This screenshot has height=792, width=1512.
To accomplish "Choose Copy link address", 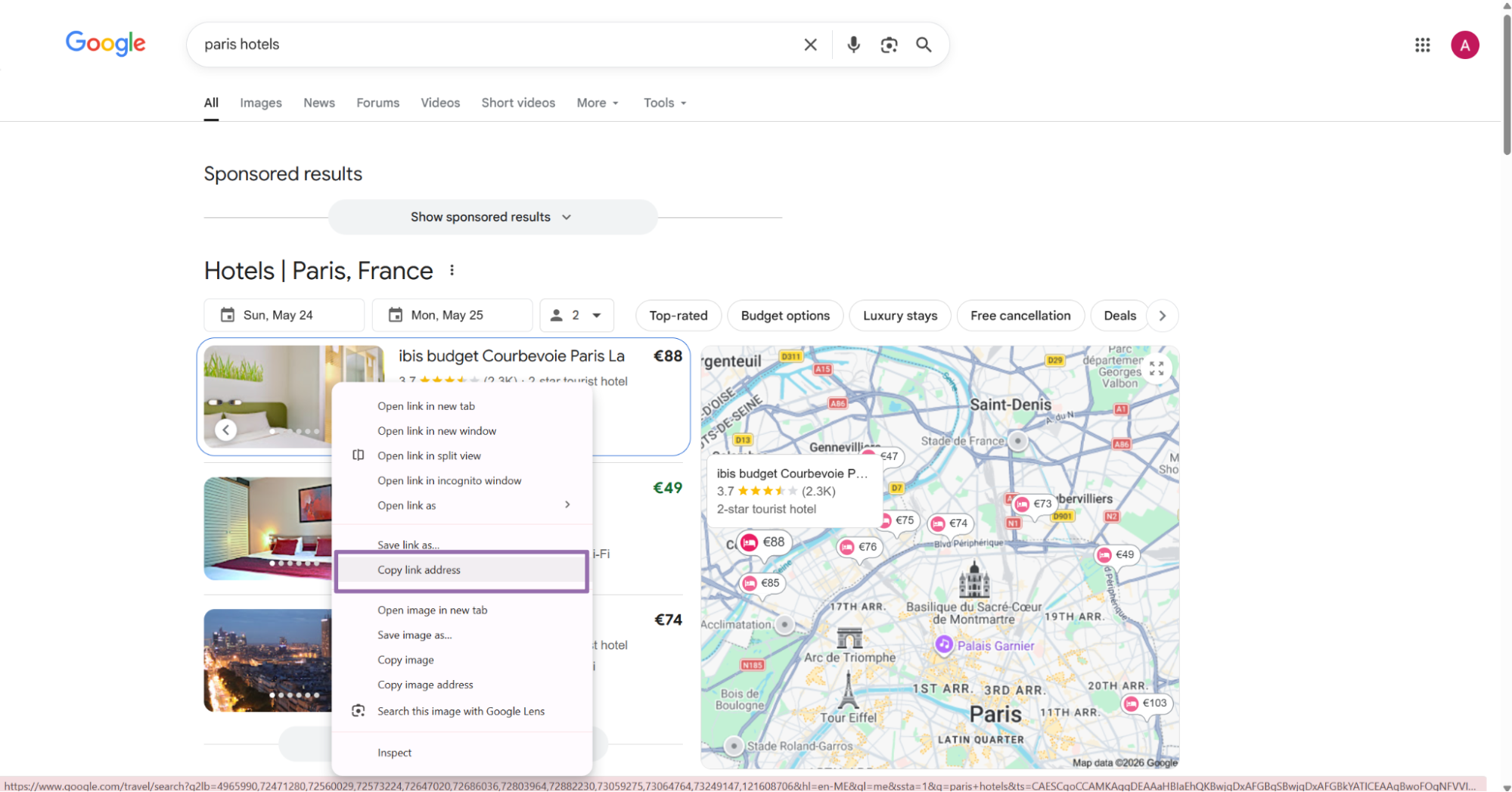I will tap(462, 570).
